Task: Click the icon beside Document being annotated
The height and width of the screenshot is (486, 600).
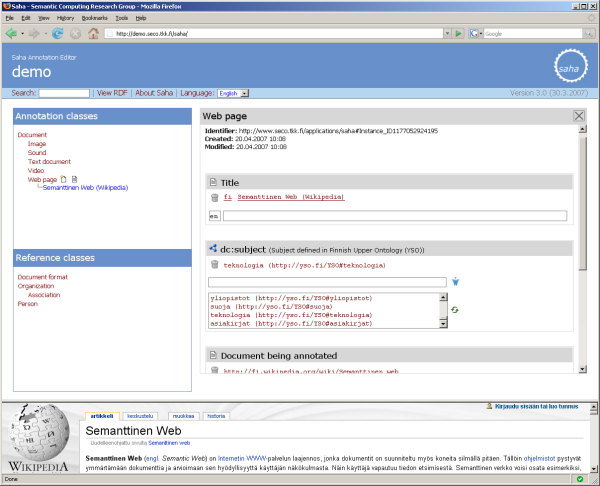Action: (213, 355)
